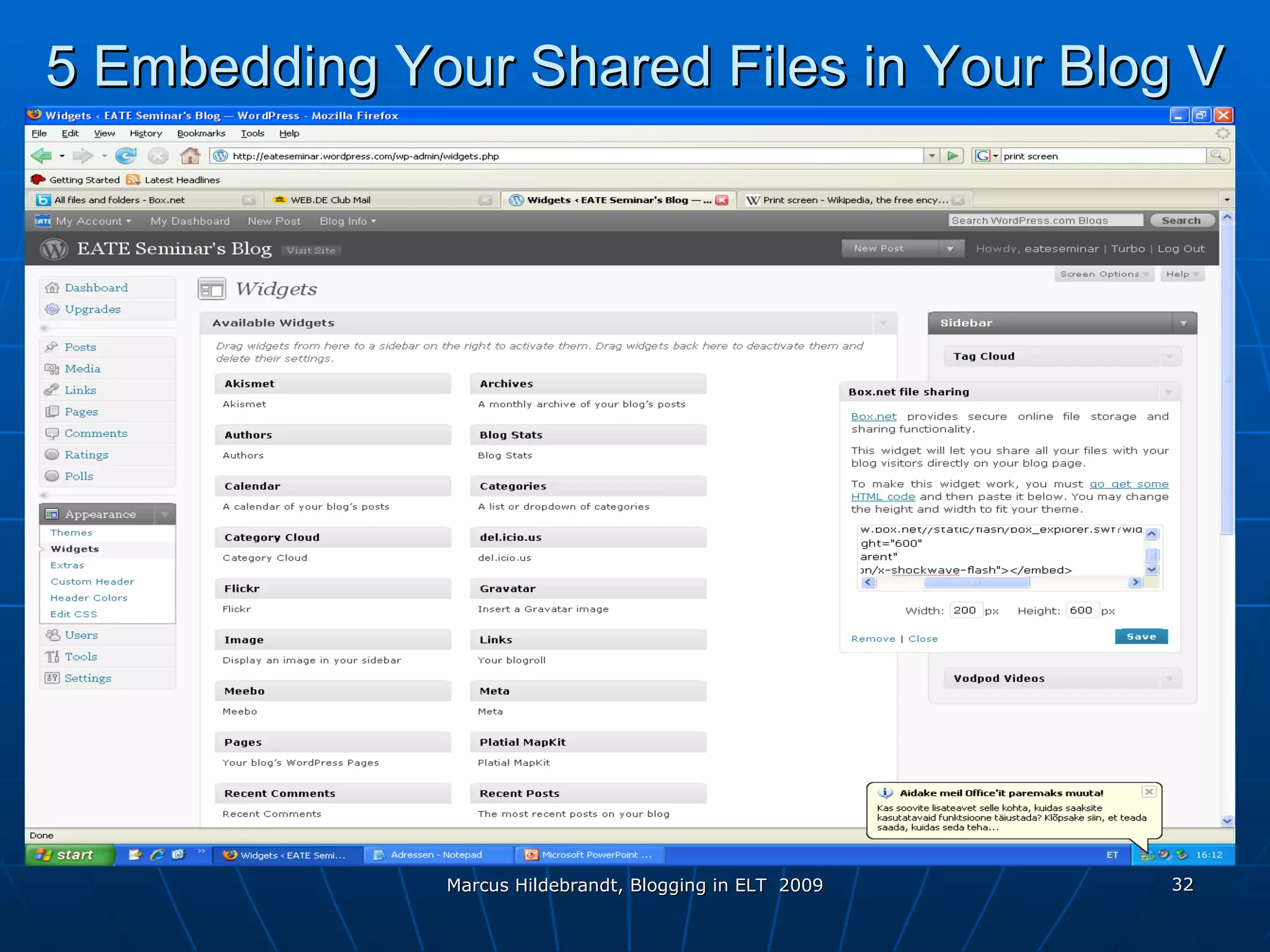Open the Bookmarks menu
This screenshot has width=1270, height=952.
tap(201, 133)
